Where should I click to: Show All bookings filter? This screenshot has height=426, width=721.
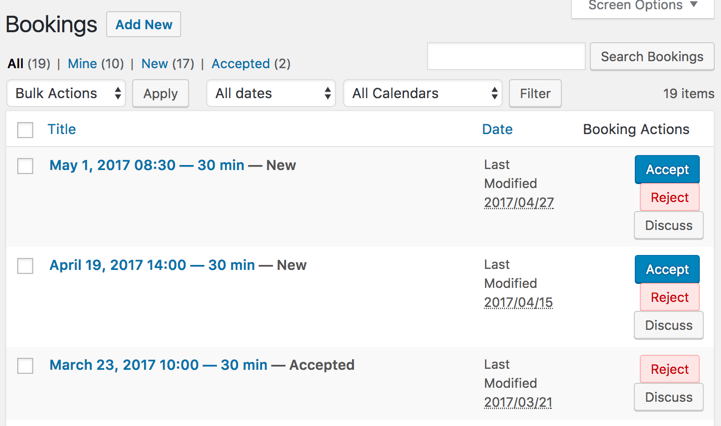point(15,64)
